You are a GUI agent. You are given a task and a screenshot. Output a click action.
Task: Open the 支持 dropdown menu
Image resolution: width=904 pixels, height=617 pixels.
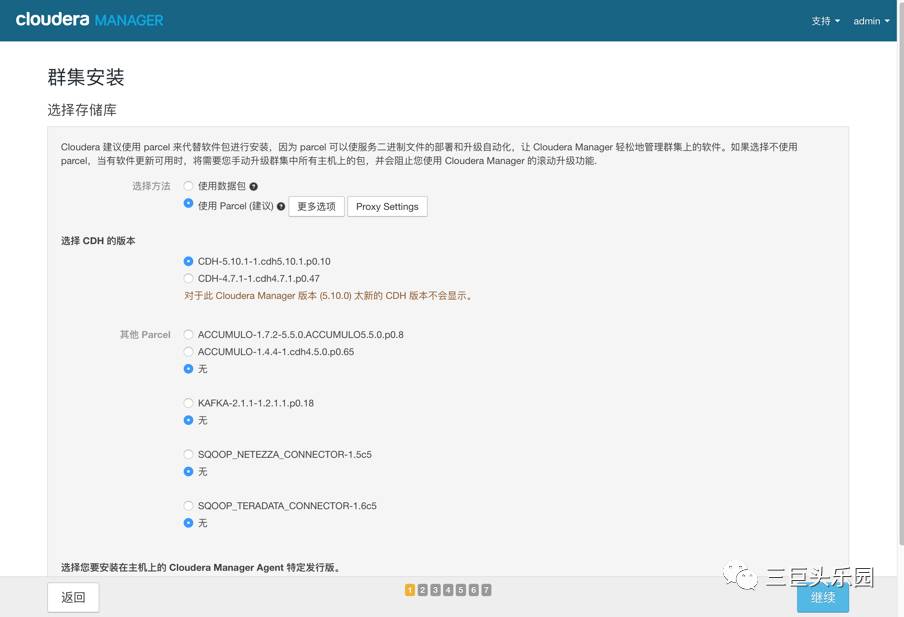[825, 21]
